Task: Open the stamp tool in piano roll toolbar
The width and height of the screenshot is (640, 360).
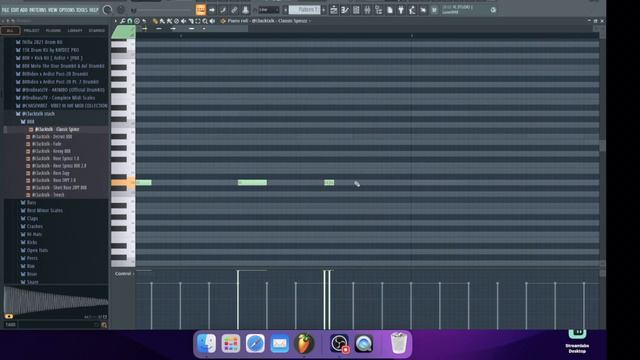Action: (137, 21)
